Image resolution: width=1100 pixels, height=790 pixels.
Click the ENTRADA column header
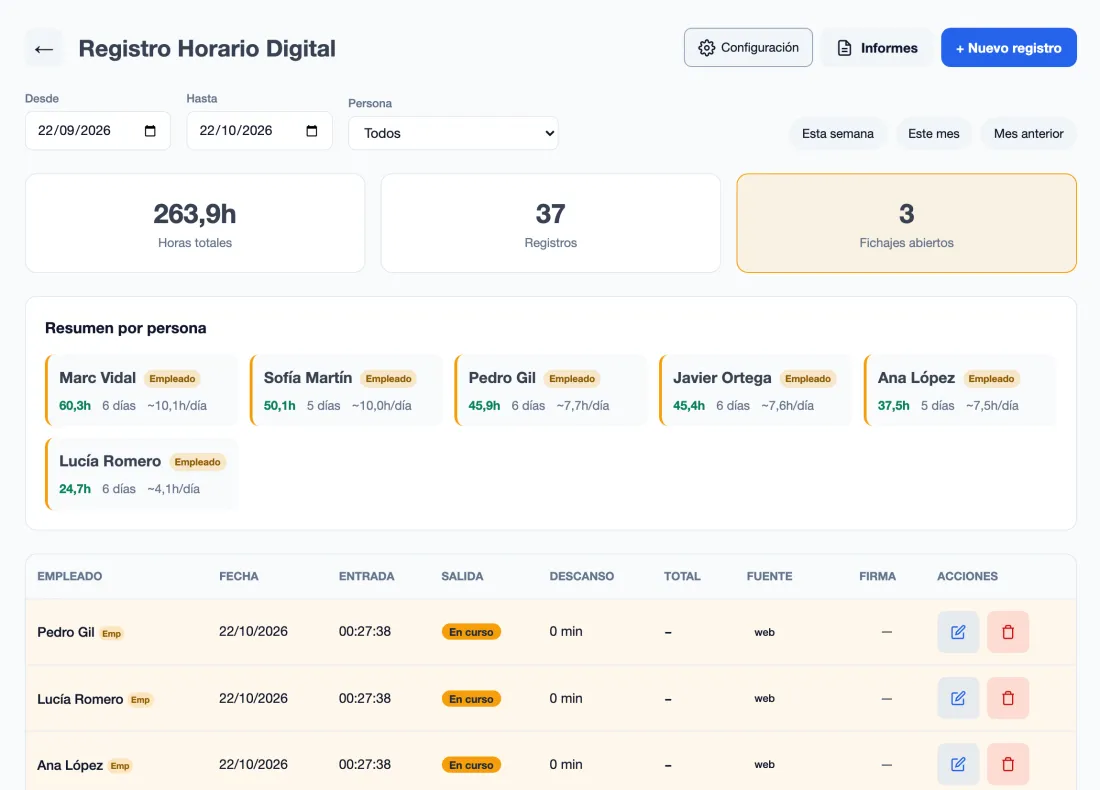pyautogui.click(x=366, y=576)
